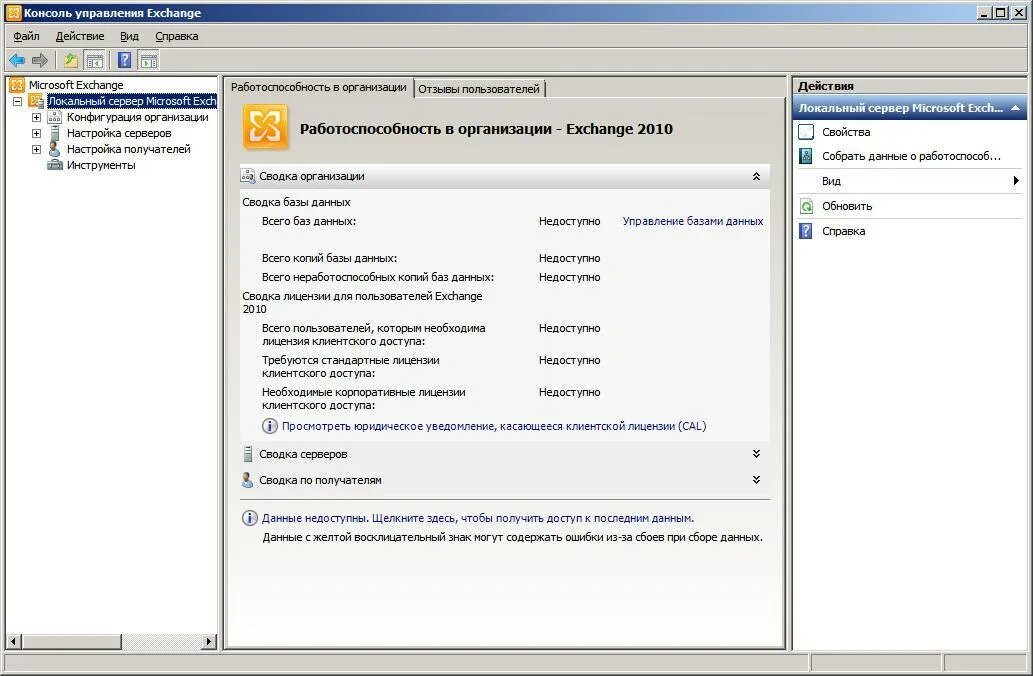1033x676 pixels.
Task: Open the CAL legal notice link
Action: (494, 426)
